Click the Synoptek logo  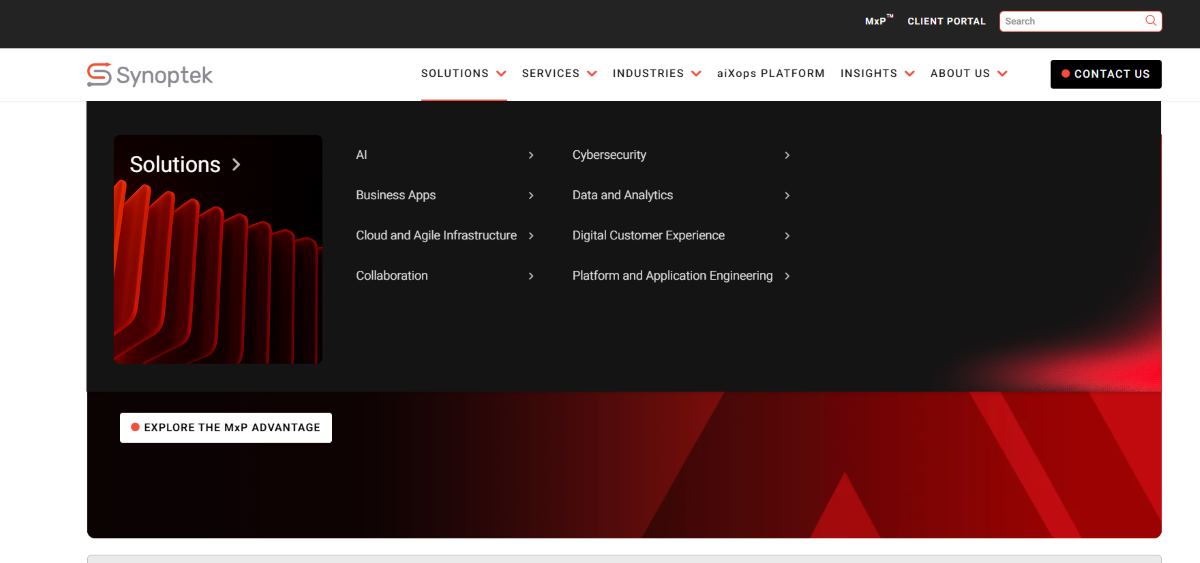click(x=150, y=74)
